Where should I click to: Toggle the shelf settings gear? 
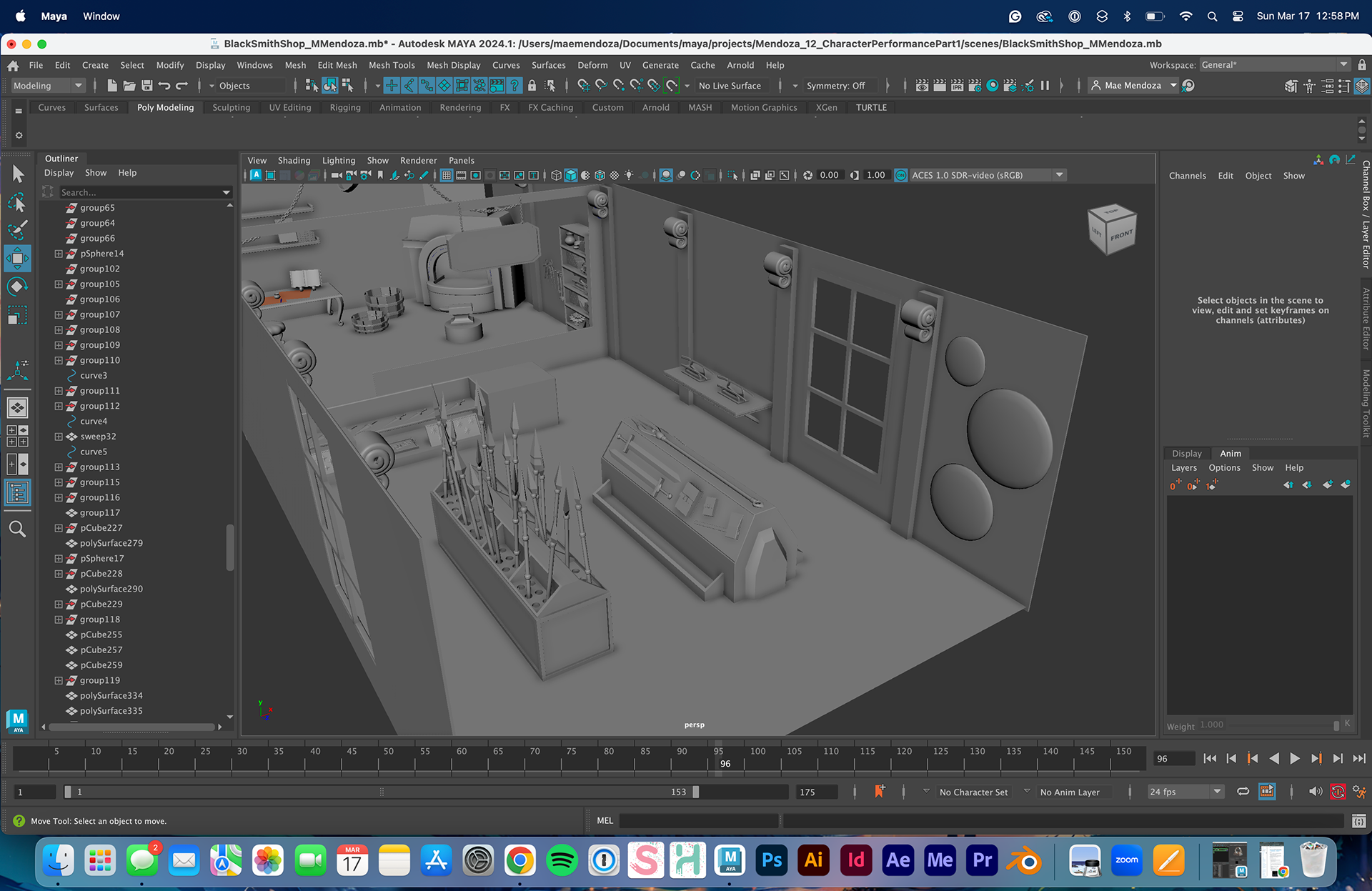[19, 135]
